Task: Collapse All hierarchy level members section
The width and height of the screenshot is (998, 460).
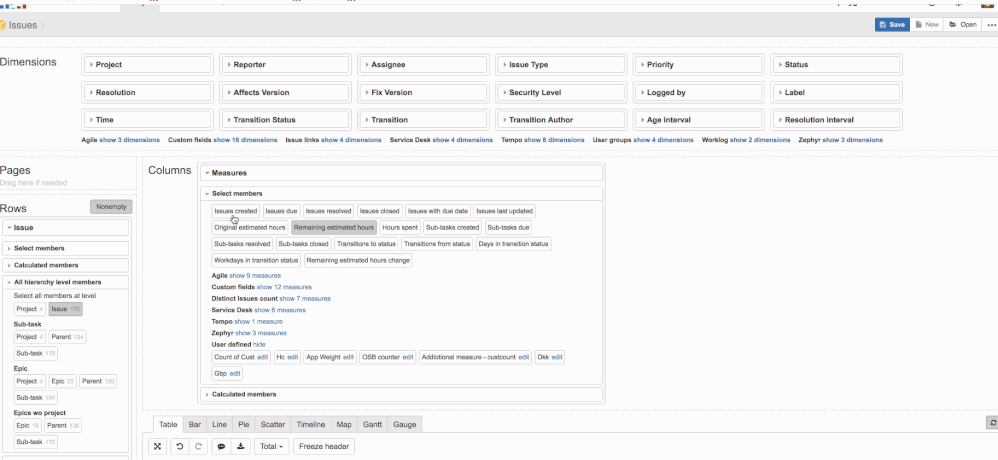Action: [66, 282]
